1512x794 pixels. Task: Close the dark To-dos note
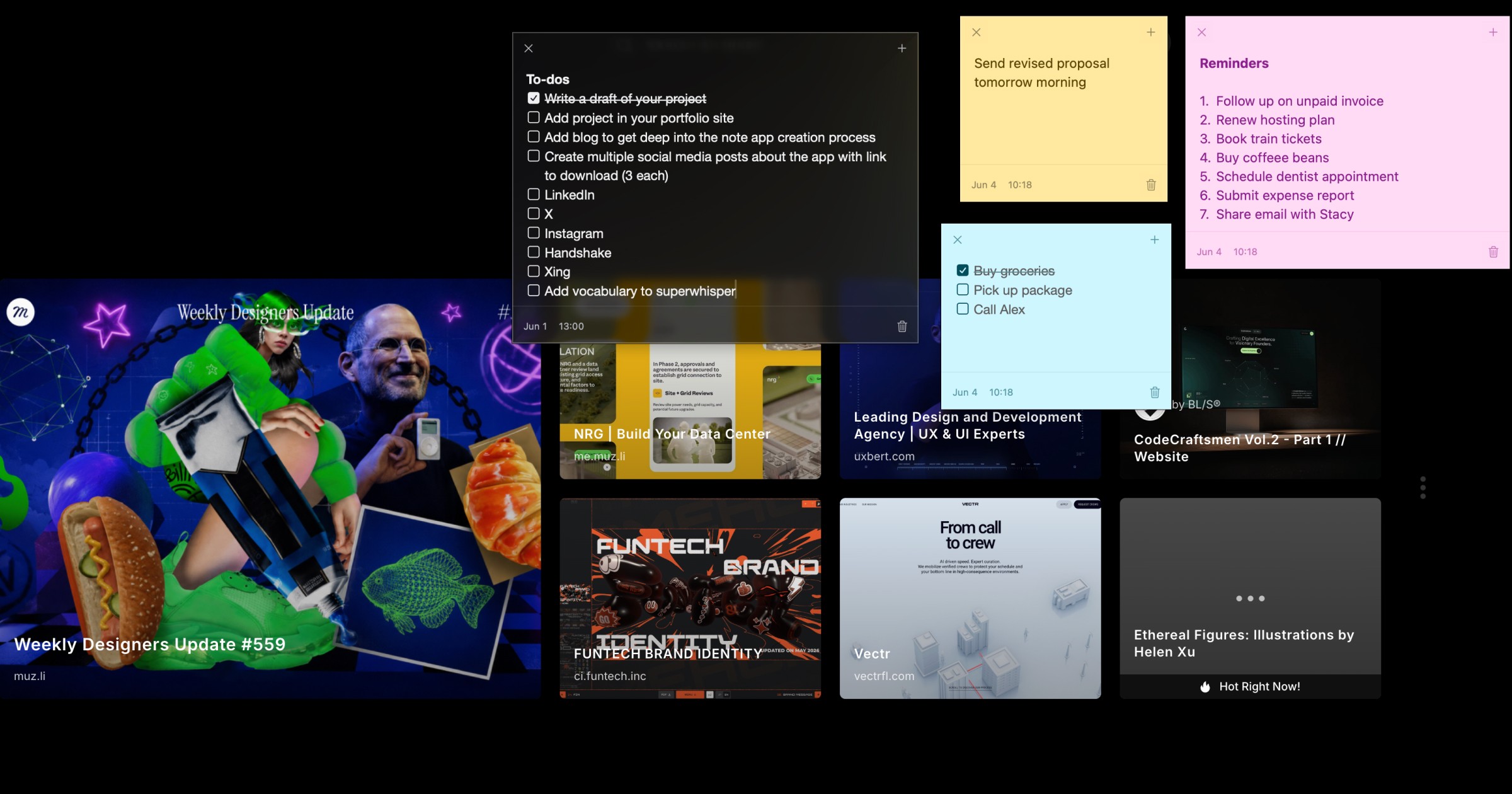529,49
